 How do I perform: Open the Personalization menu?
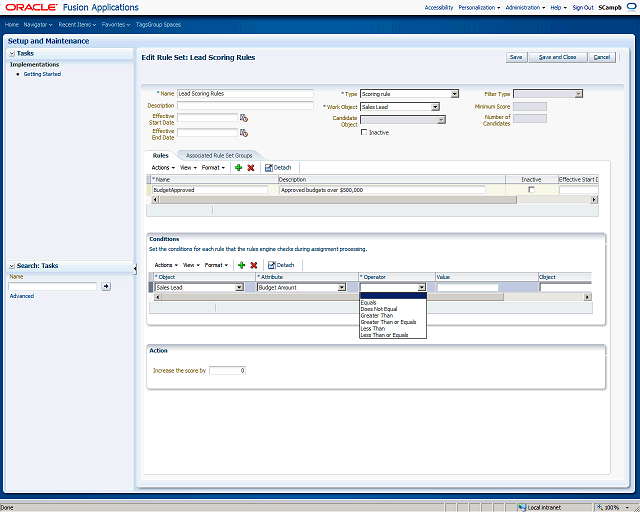coord(479,7)
